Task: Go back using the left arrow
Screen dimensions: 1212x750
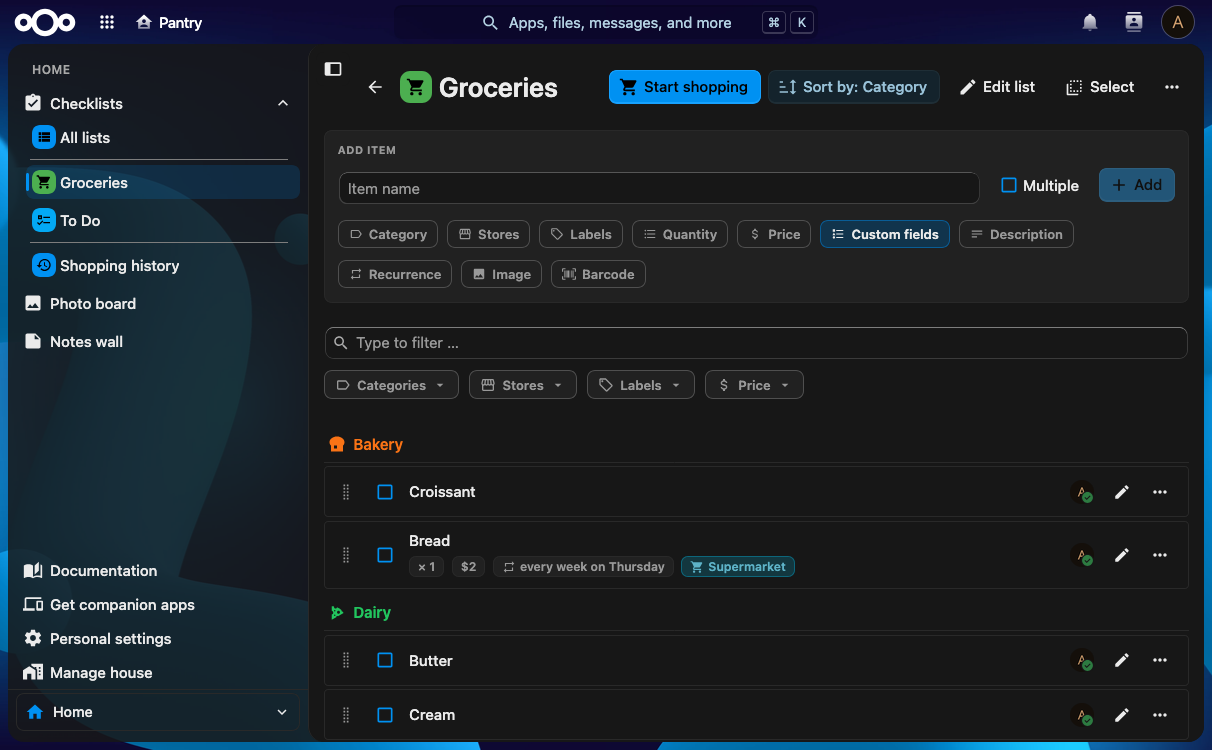Action: pos(375,87)
